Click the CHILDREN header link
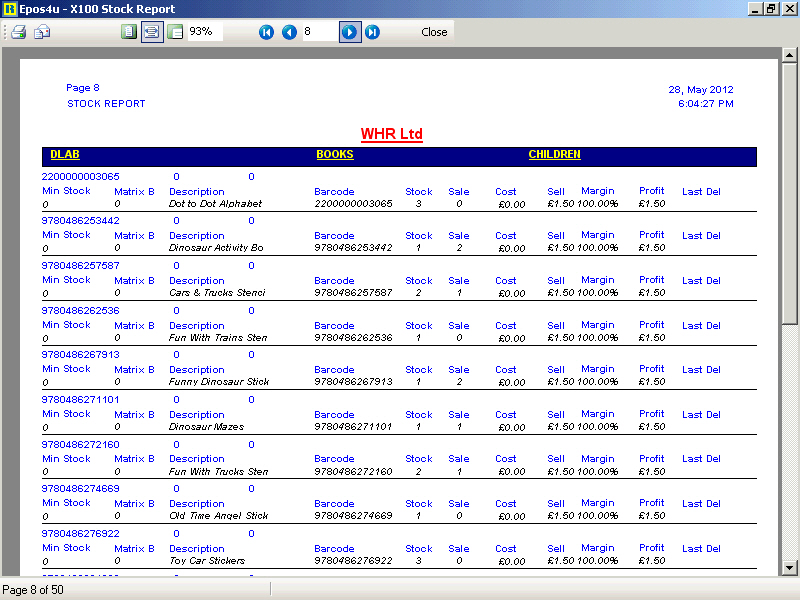800x600 pixels. click(554, 155)
